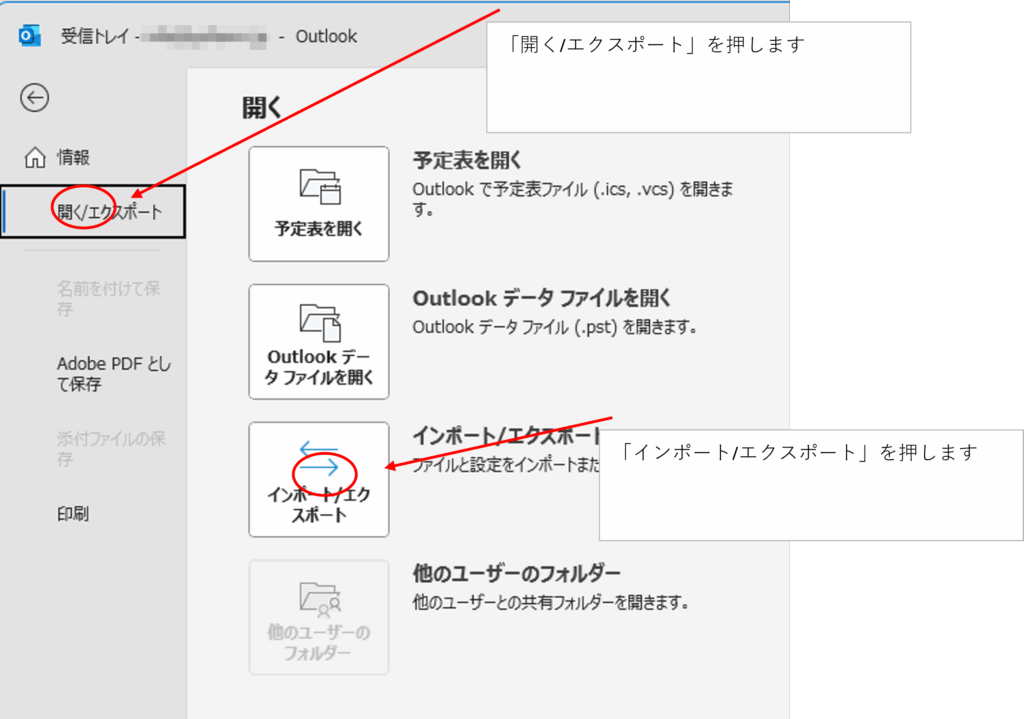Click the Outlook データ ファイルを開く bold heading

(x=541, y=298)
